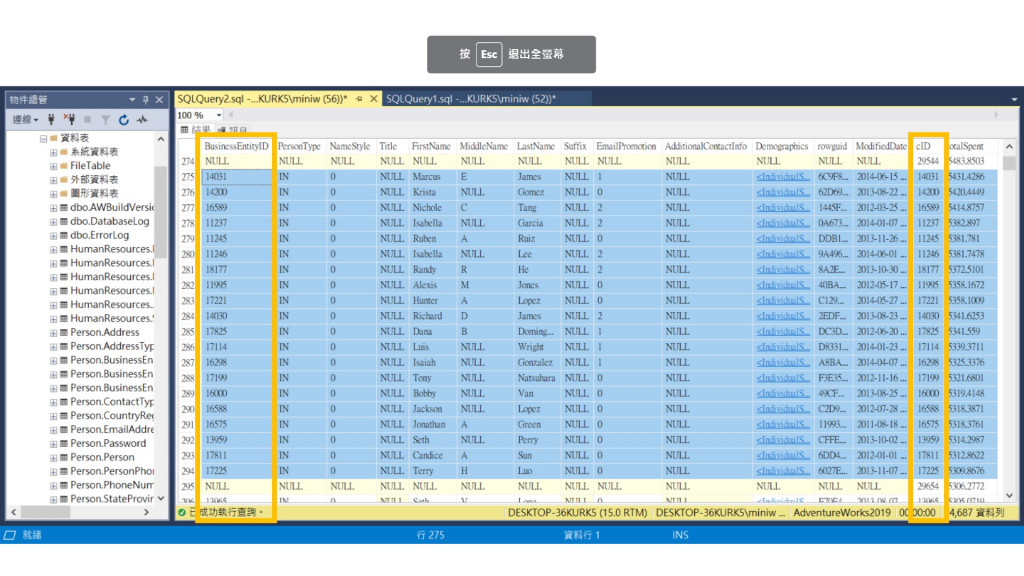Click the folder icon next to FileTable
This screenshot has width=1024, height=576.
[x=64, y=166]
